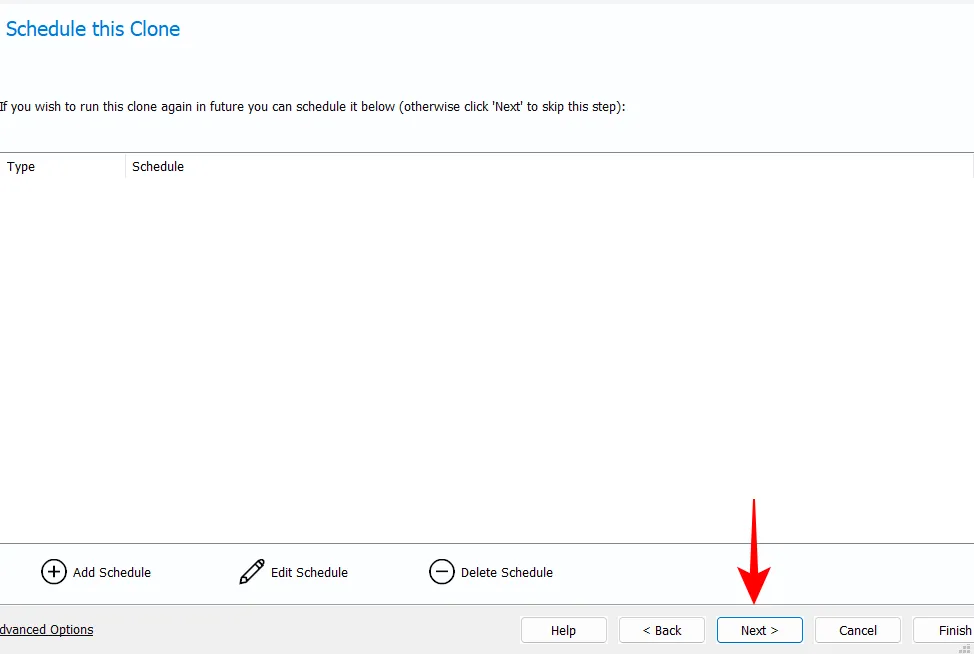Viewport: 974px width, 654px height.
Task: Click the Schedule column header
Action: tap(549, 166)
